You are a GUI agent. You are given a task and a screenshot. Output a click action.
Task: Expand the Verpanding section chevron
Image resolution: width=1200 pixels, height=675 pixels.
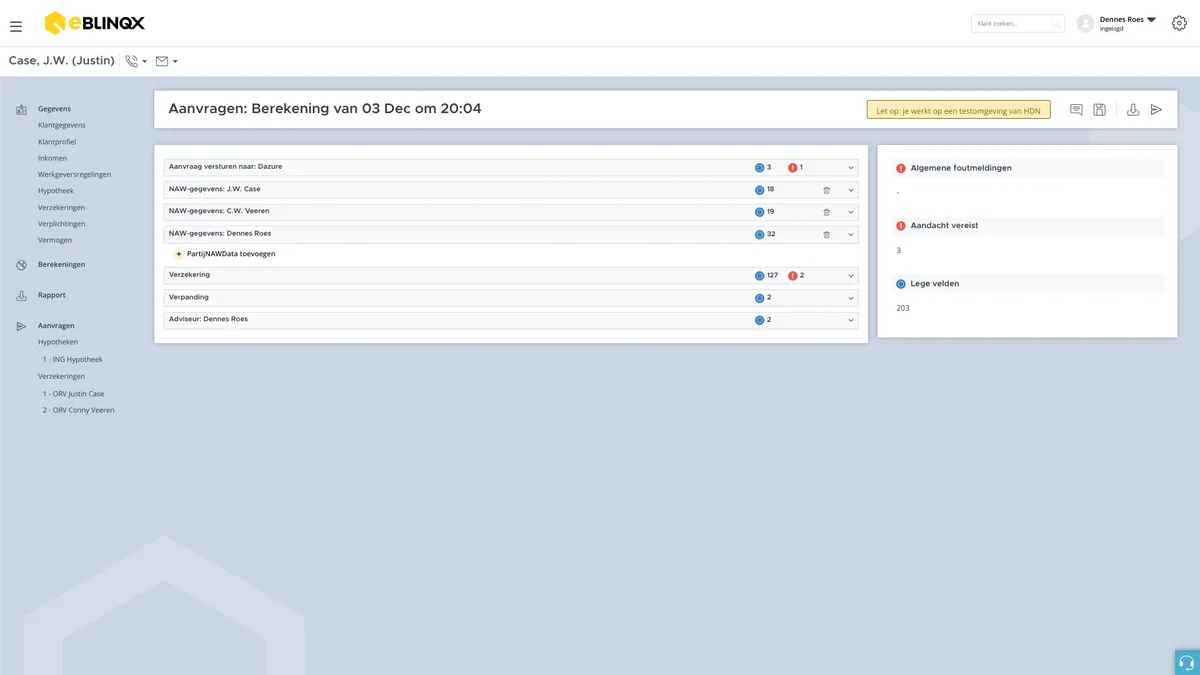click(851, 298)
